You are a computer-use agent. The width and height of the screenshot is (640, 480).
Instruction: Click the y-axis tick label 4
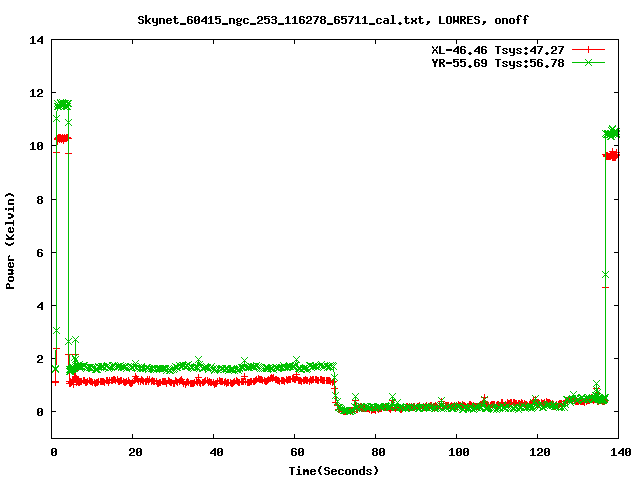pyautogui.click(x=40, y=306)
